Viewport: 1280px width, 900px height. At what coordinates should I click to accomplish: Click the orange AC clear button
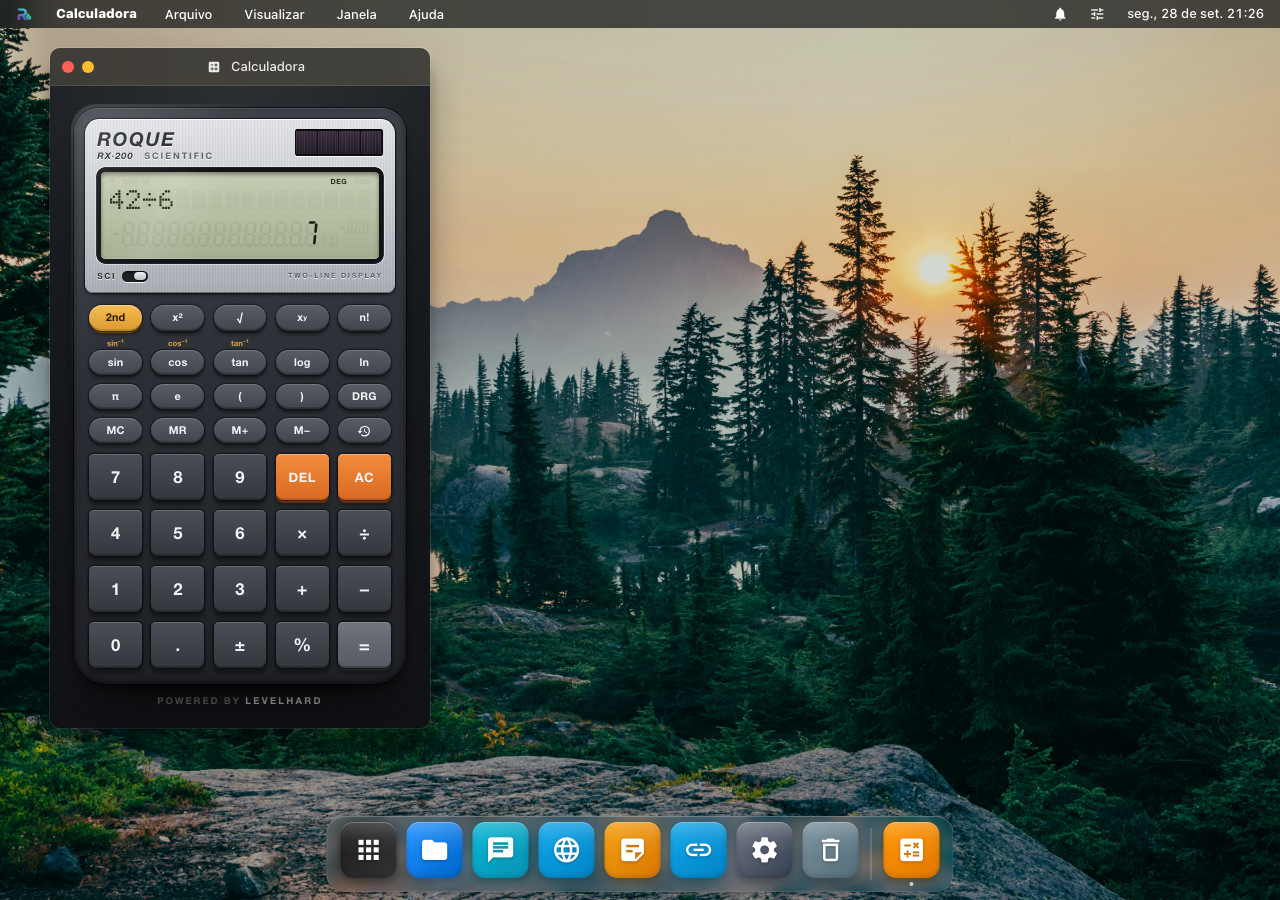pyautogui.click(x=364, y=477)
